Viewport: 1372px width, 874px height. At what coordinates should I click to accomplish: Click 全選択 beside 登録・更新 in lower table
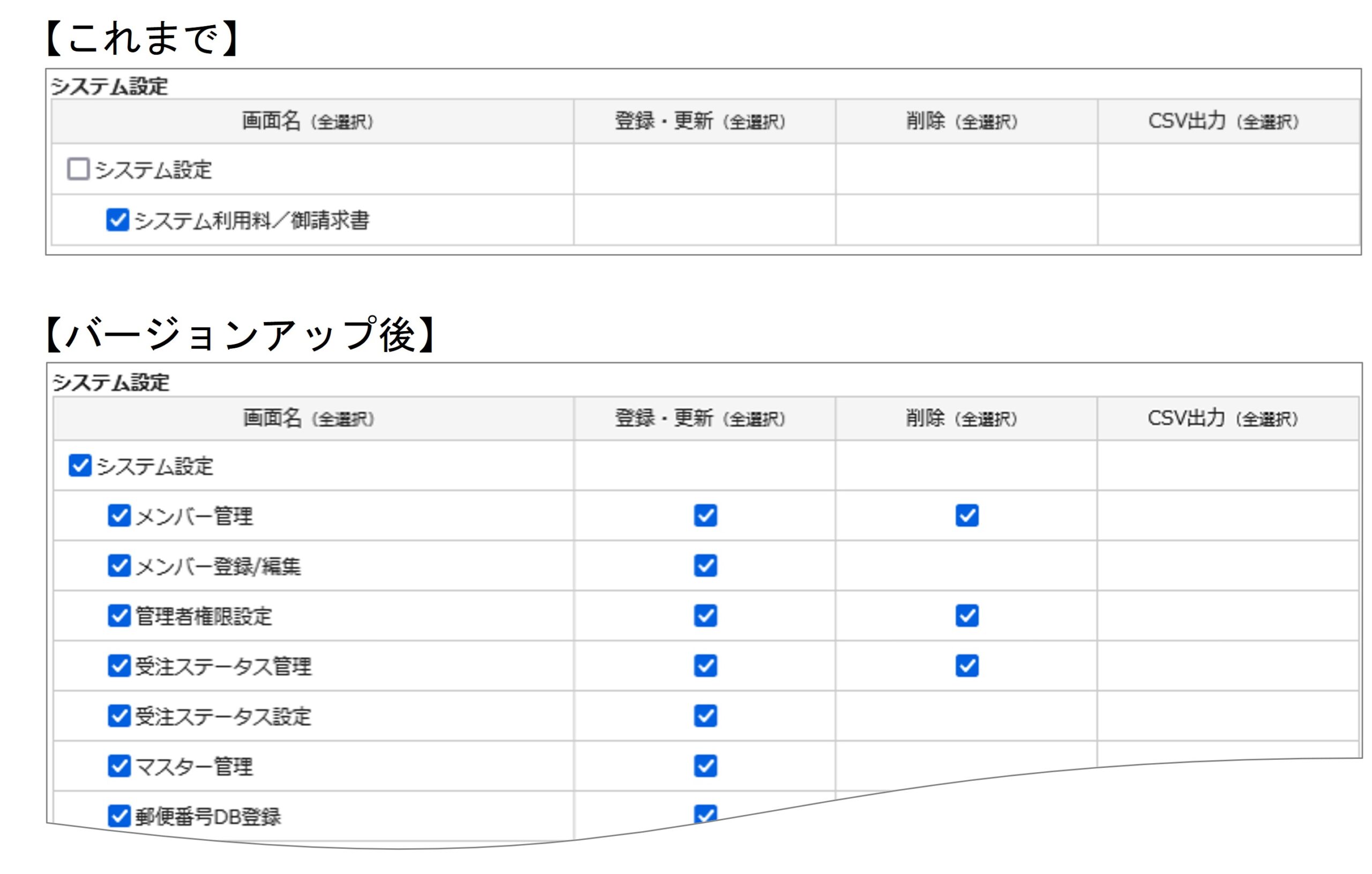[x=755, y=420]
